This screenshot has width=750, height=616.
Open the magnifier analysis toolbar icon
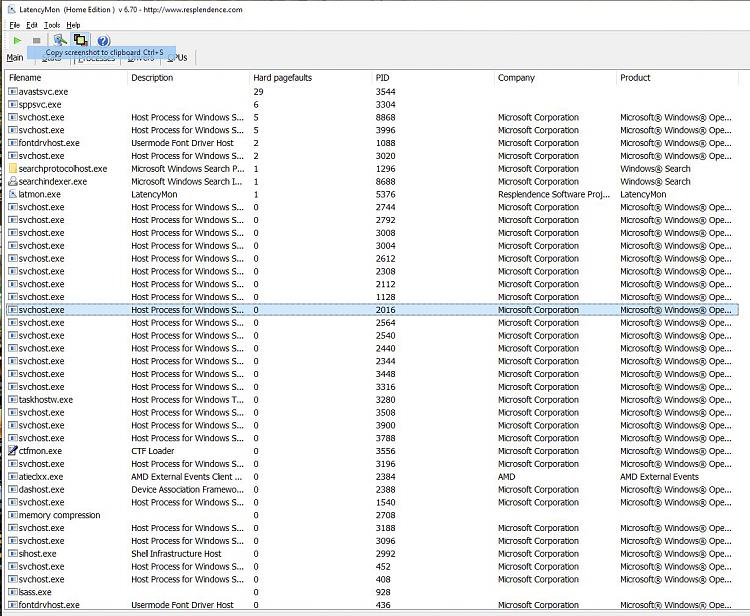[x=60, y=40]
